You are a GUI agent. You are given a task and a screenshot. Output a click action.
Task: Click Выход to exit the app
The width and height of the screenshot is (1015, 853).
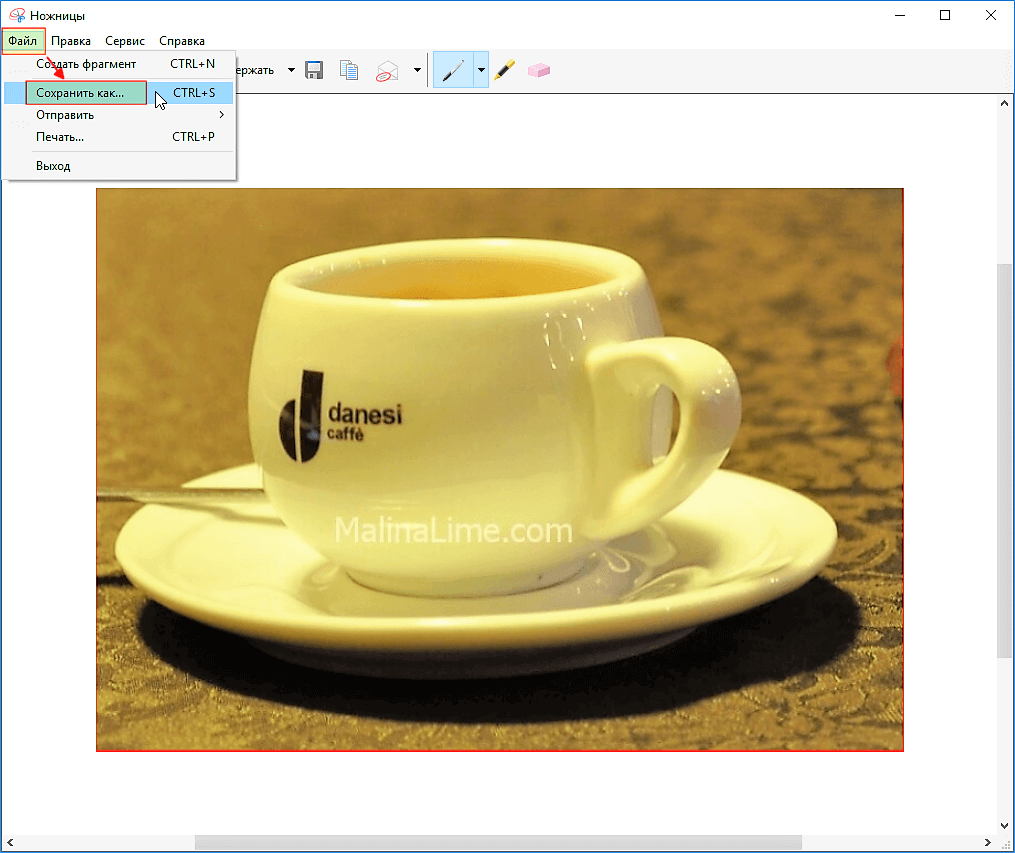54,166
